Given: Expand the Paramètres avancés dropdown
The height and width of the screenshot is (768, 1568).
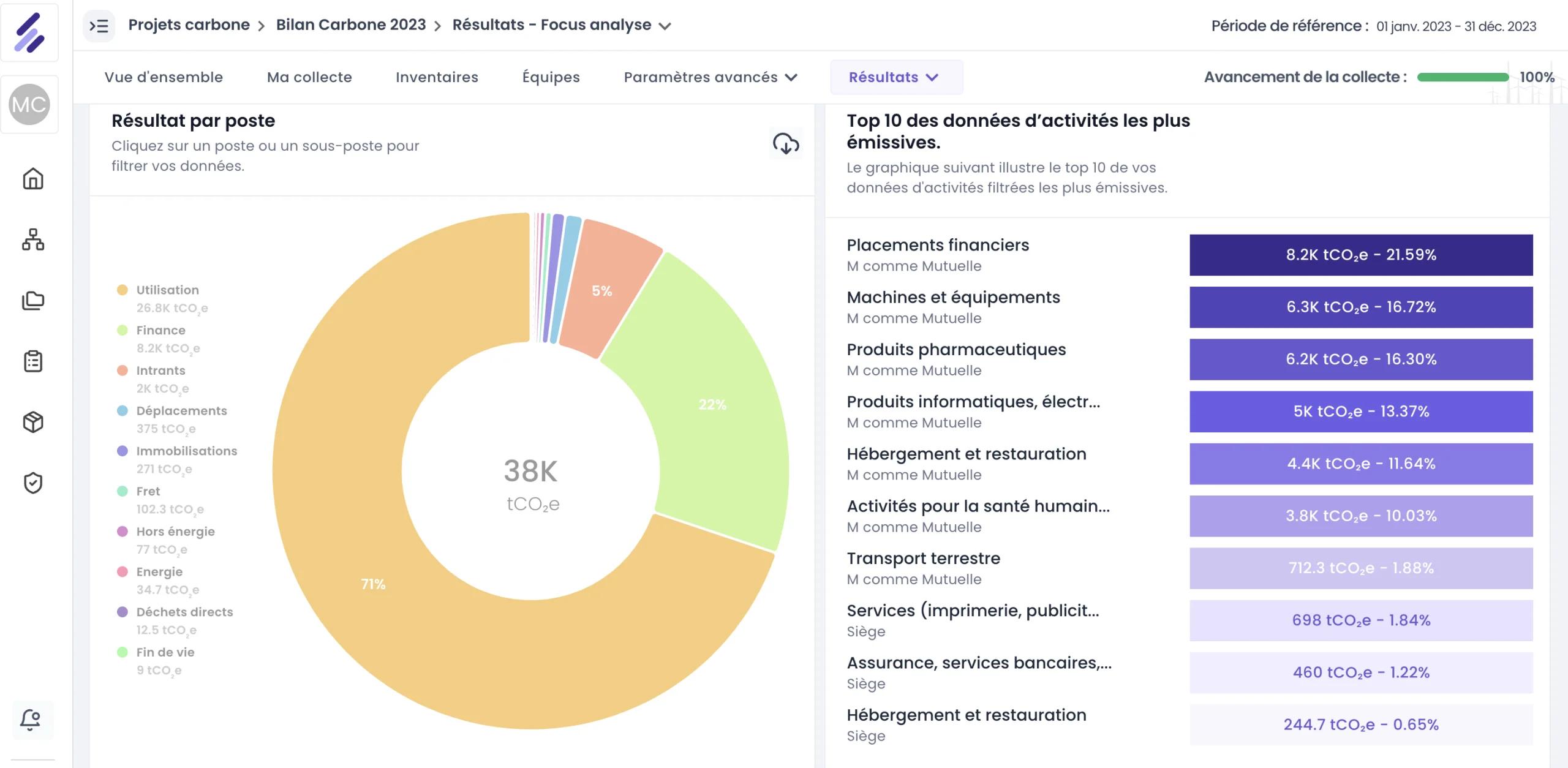Looking at the screenshot, I should [x=710, y=77].
